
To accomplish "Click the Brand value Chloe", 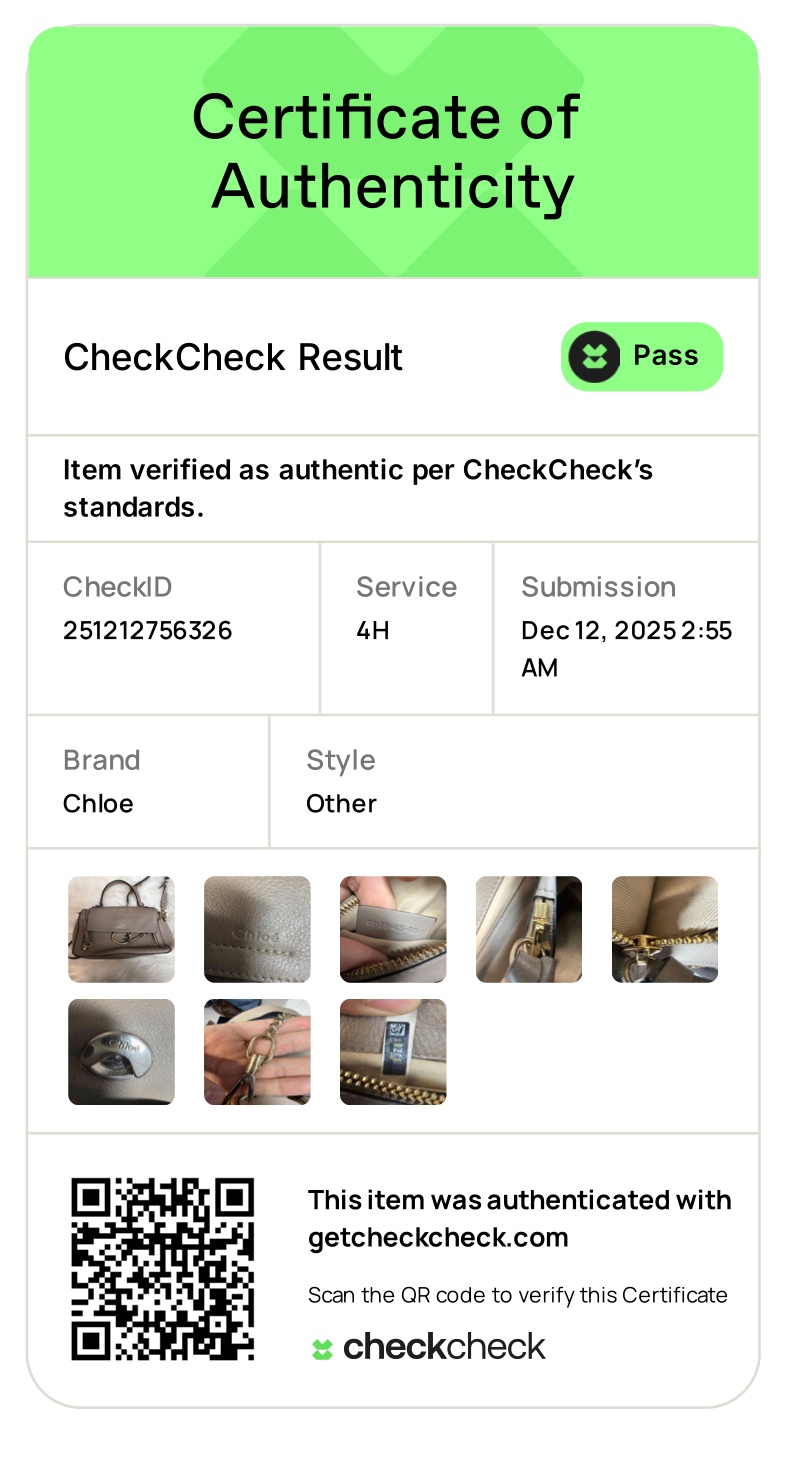I will click(98, 803).
